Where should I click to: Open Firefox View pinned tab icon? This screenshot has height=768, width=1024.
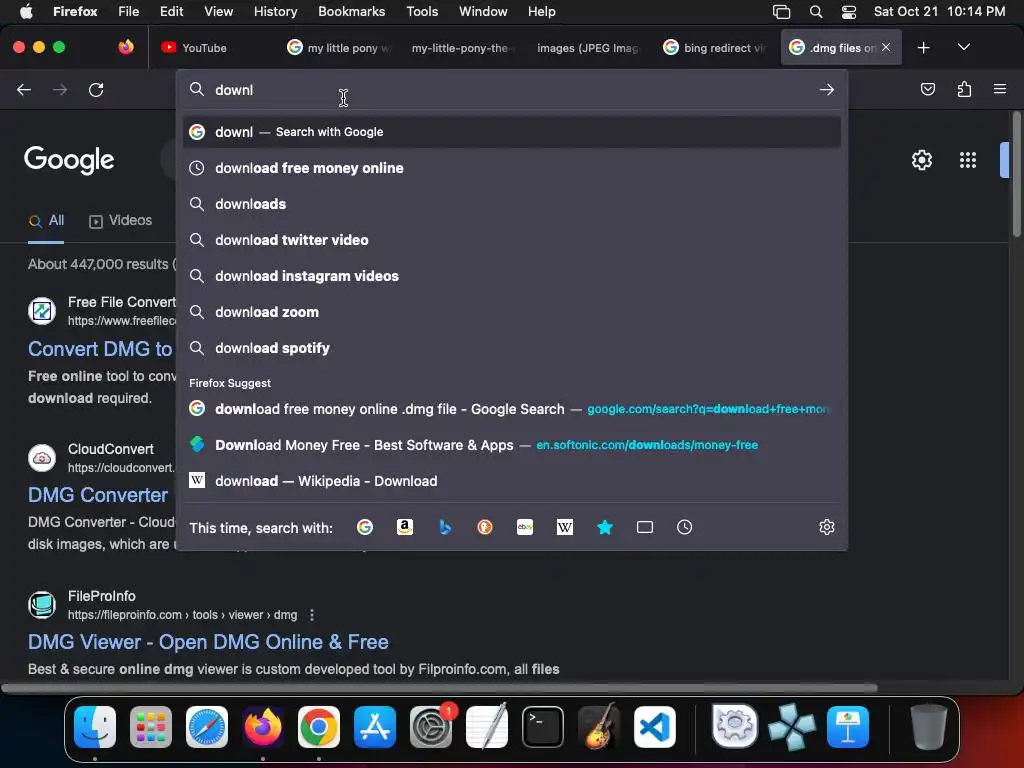(126, 47)
